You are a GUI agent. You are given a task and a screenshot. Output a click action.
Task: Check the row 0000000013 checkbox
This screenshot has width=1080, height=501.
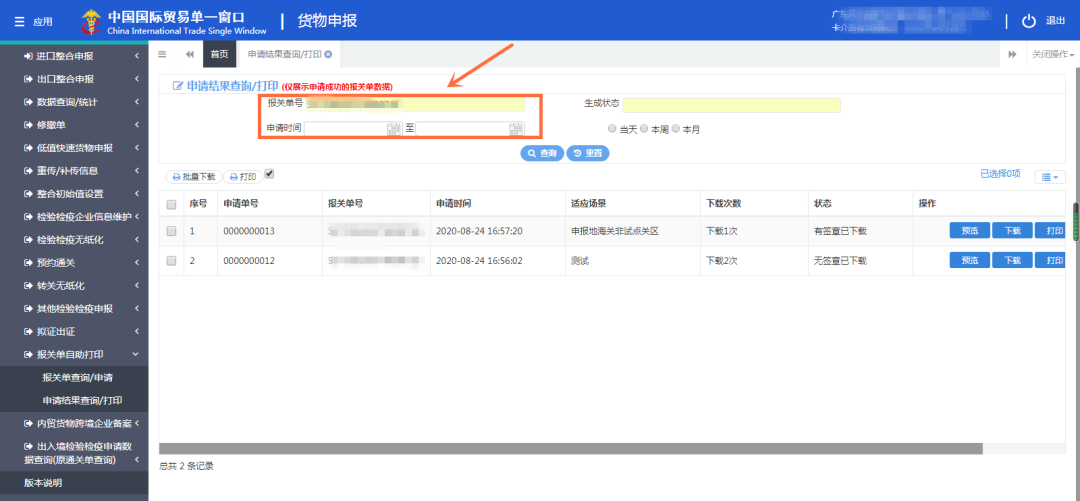pos(172,231)
